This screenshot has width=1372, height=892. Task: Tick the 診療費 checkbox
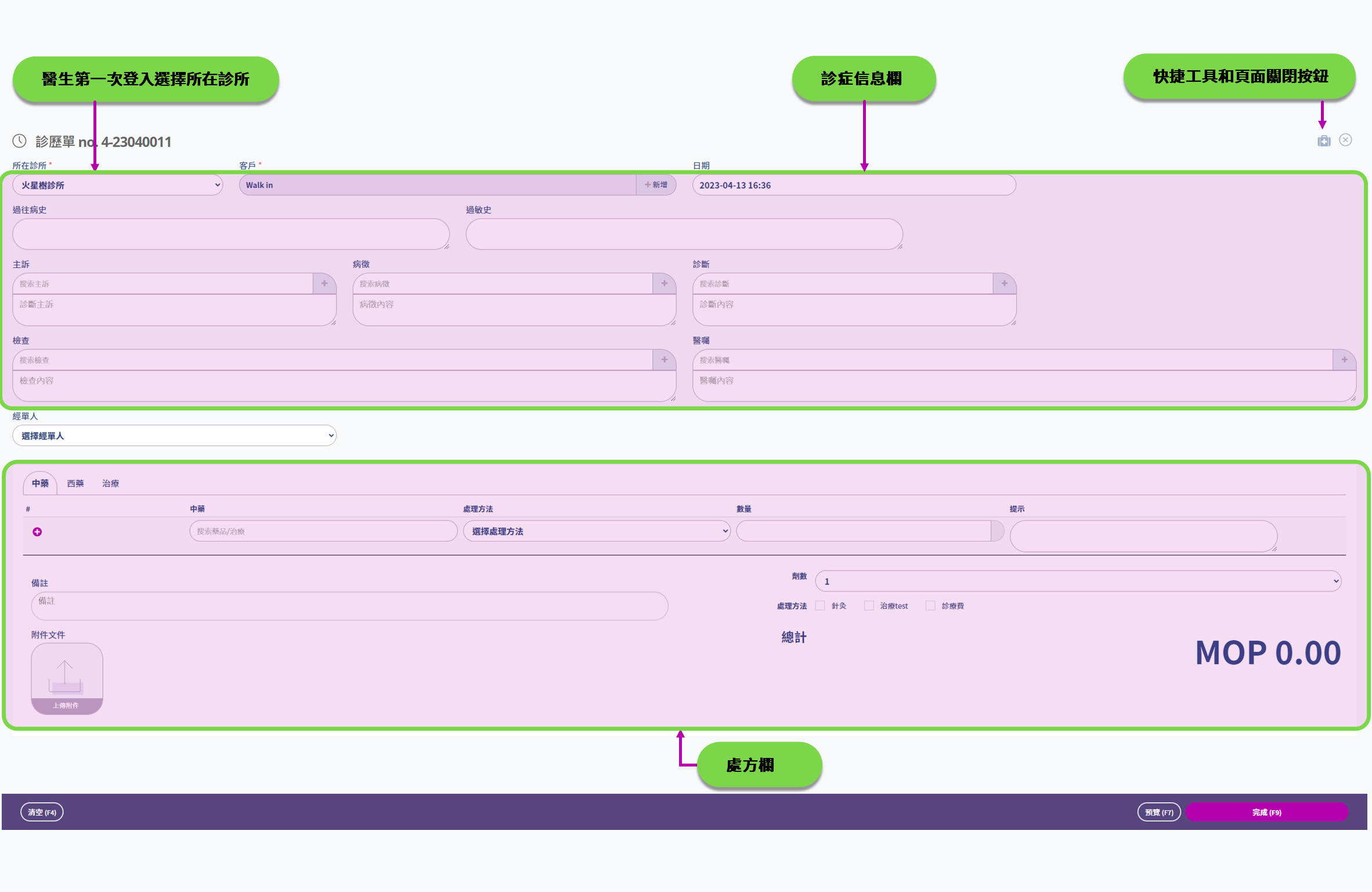click(x=930, y=605)
